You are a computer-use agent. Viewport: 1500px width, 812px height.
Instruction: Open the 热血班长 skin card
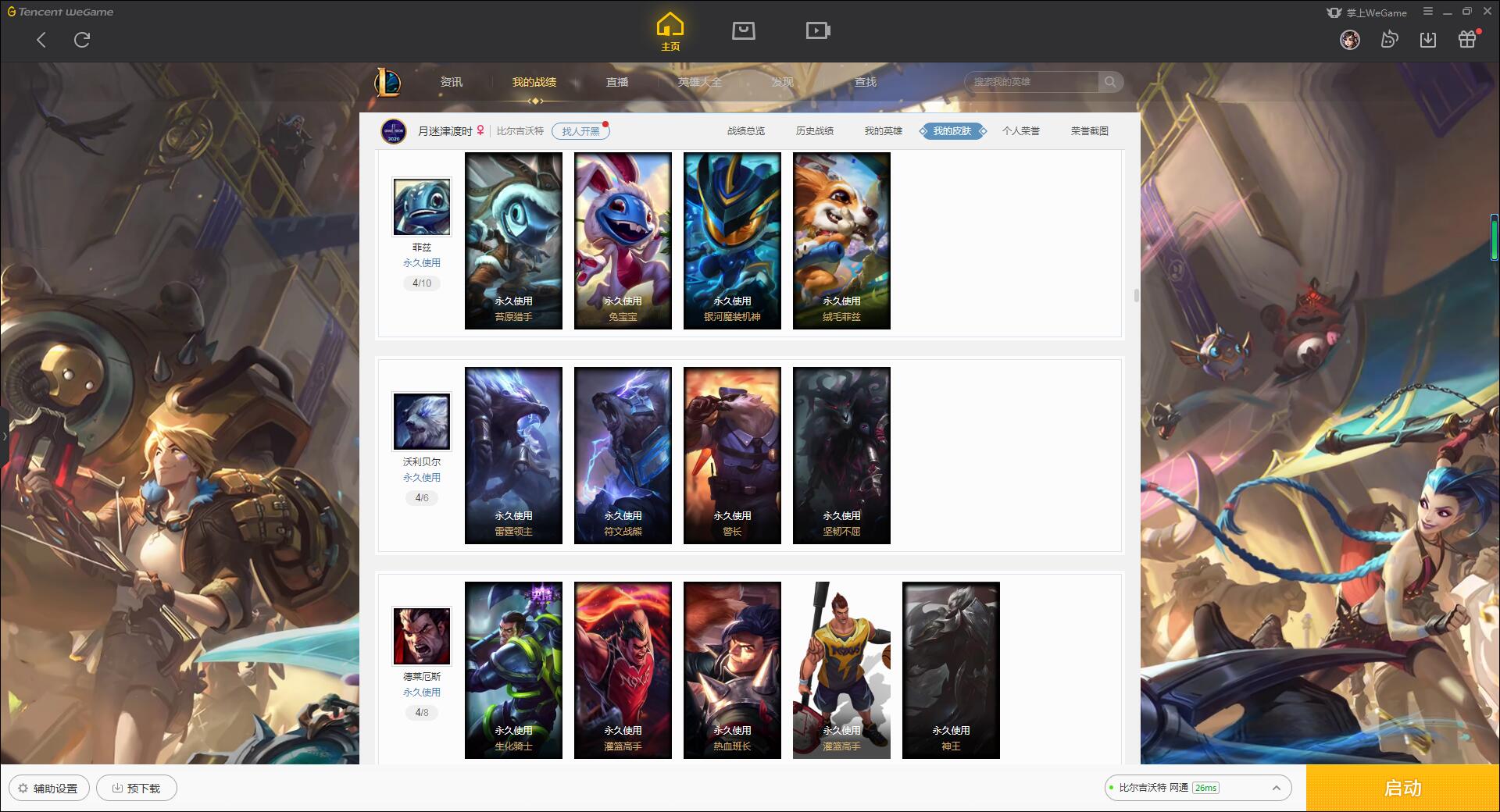tap(732, 670)
